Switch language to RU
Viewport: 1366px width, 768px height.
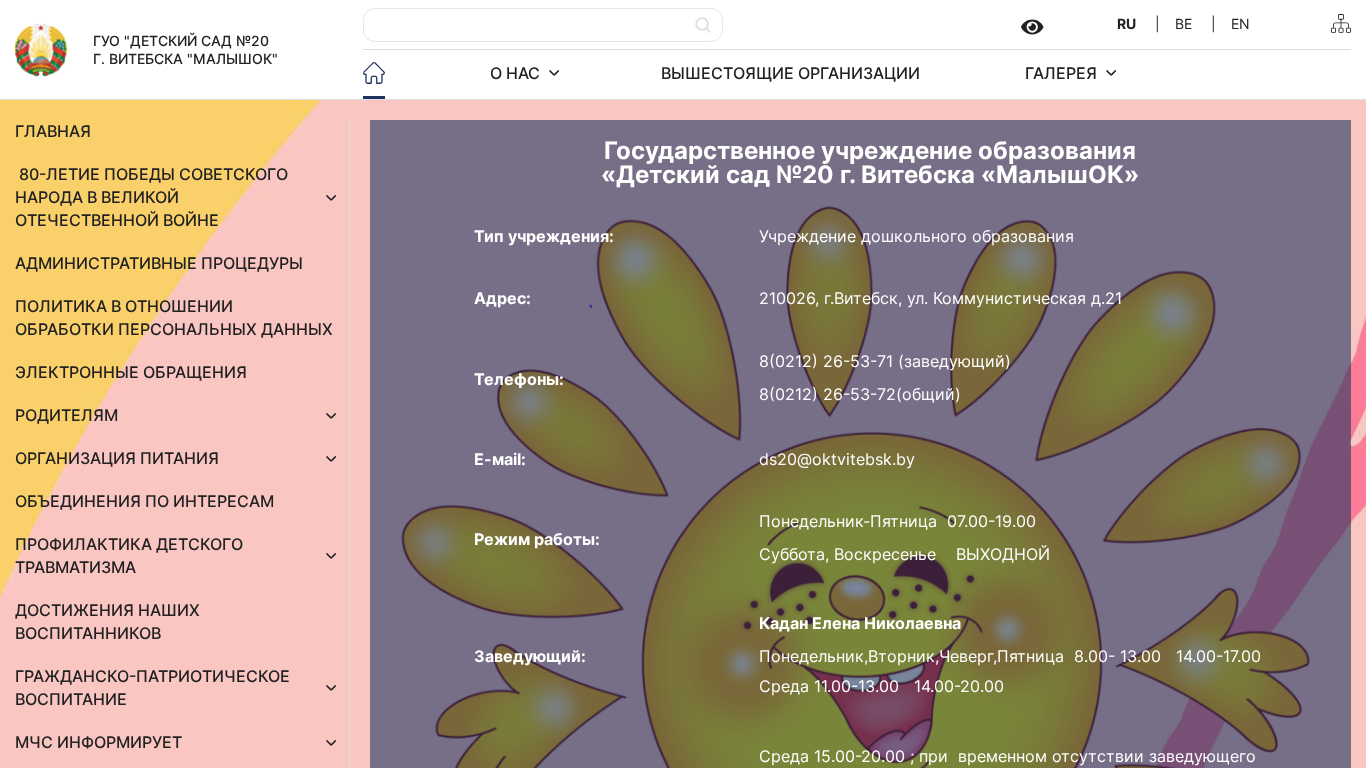click(1126, 24)
